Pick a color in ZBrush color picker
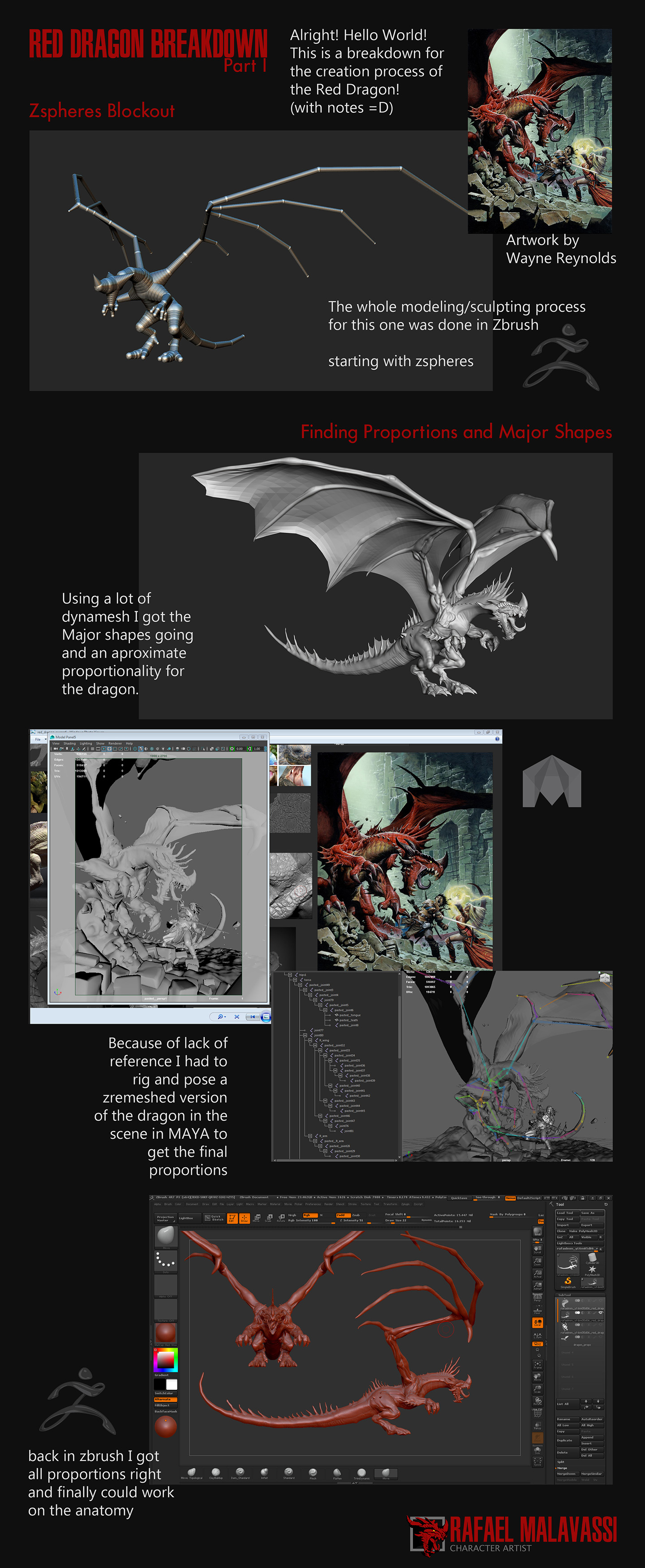This screenshot has height=1568, width=645. 165,1359
